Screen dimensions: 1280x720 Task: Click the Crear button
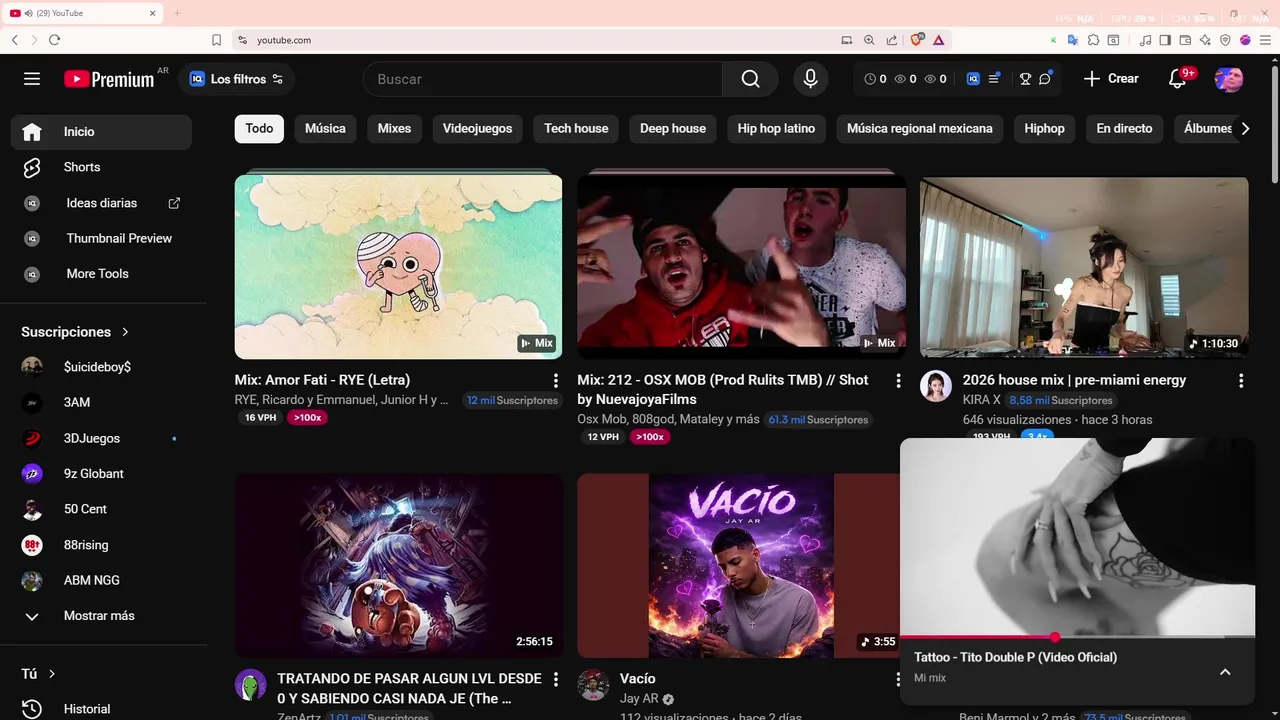tap(1111, 79)
